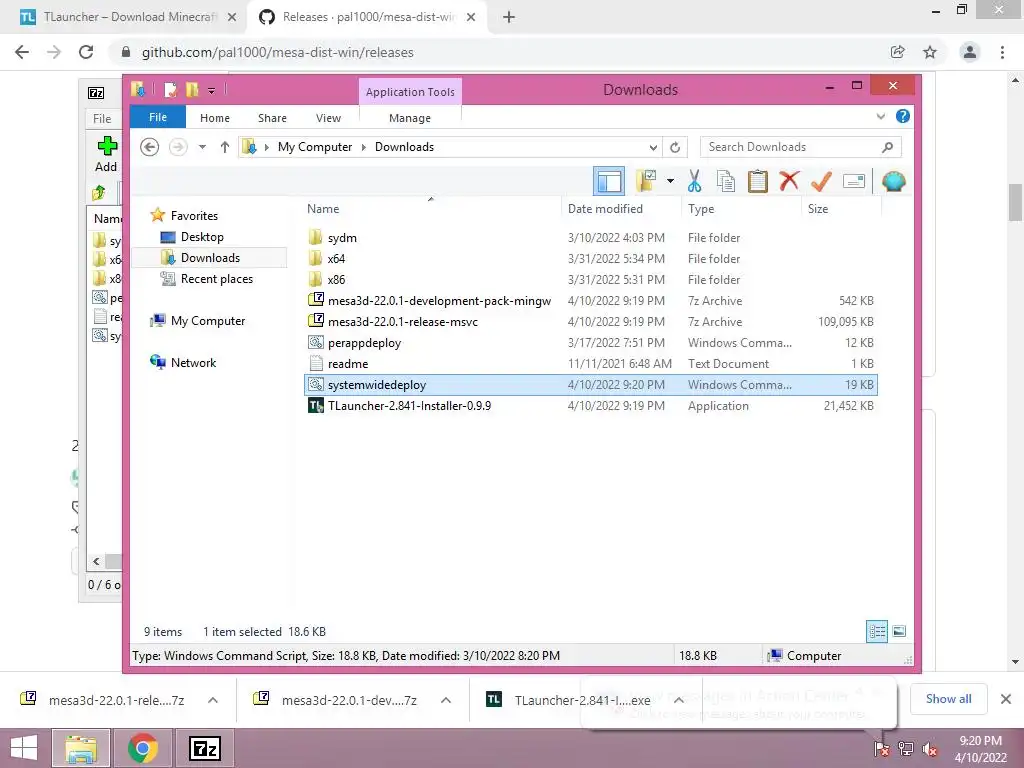Click the Favorites header in navigation pane
Viewport: 1024px width, 768px height.
[x=194, y=216]
